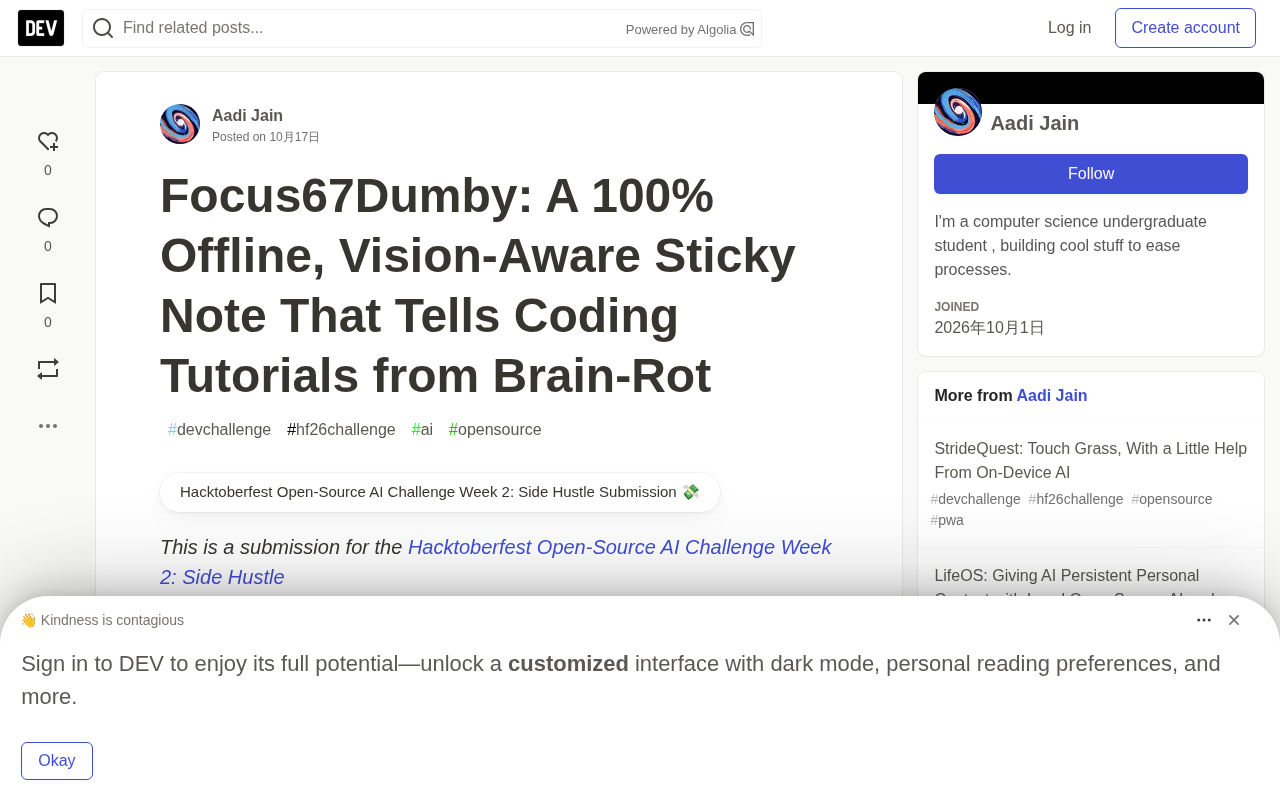The width and height of the screenshot is (1280, 800).
Task: Open the banner's three-dot options menu
Action: pos(1204,620)
